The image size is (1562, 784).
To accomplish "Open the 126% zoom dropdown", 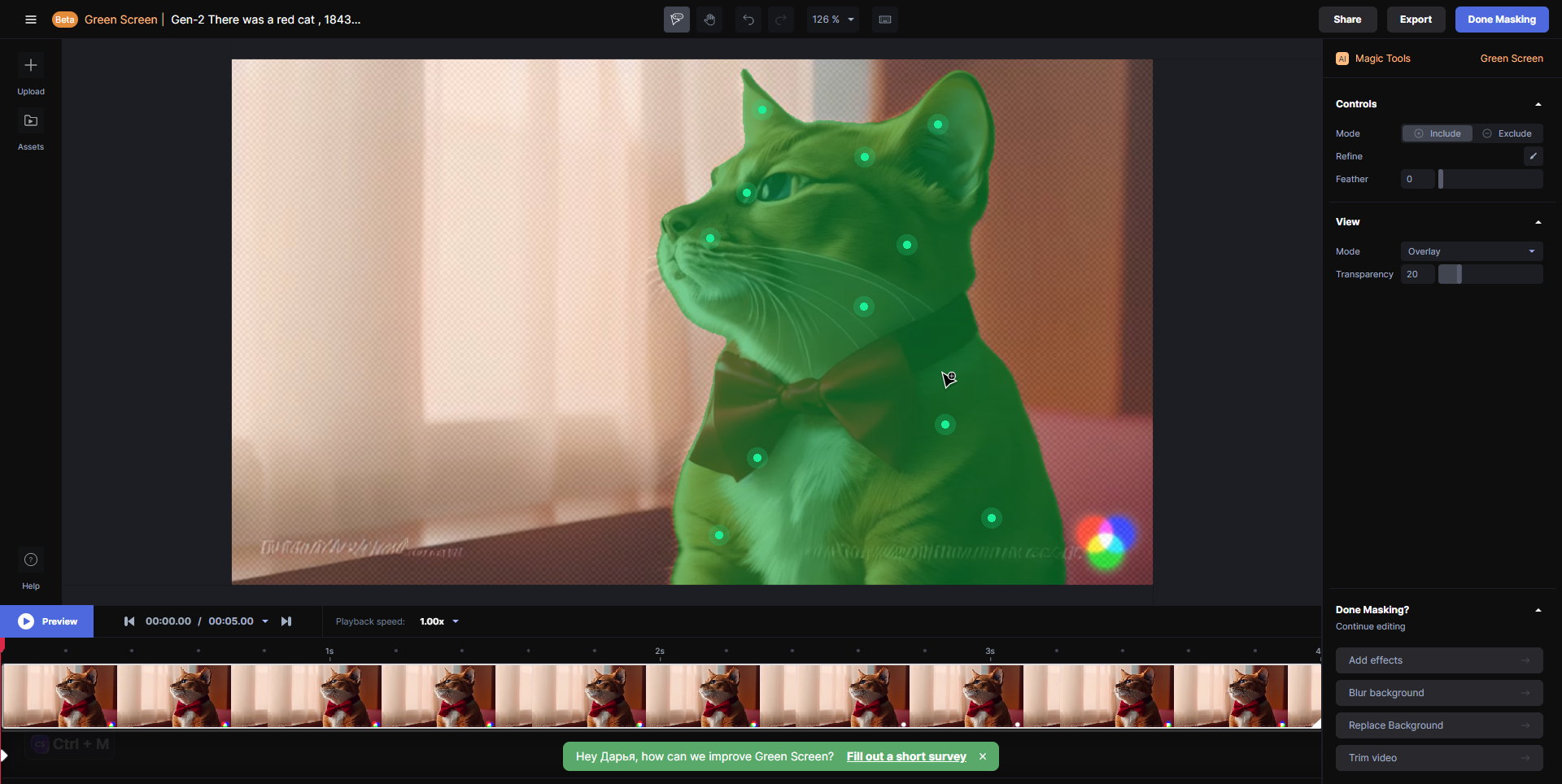I will [833, 20].
